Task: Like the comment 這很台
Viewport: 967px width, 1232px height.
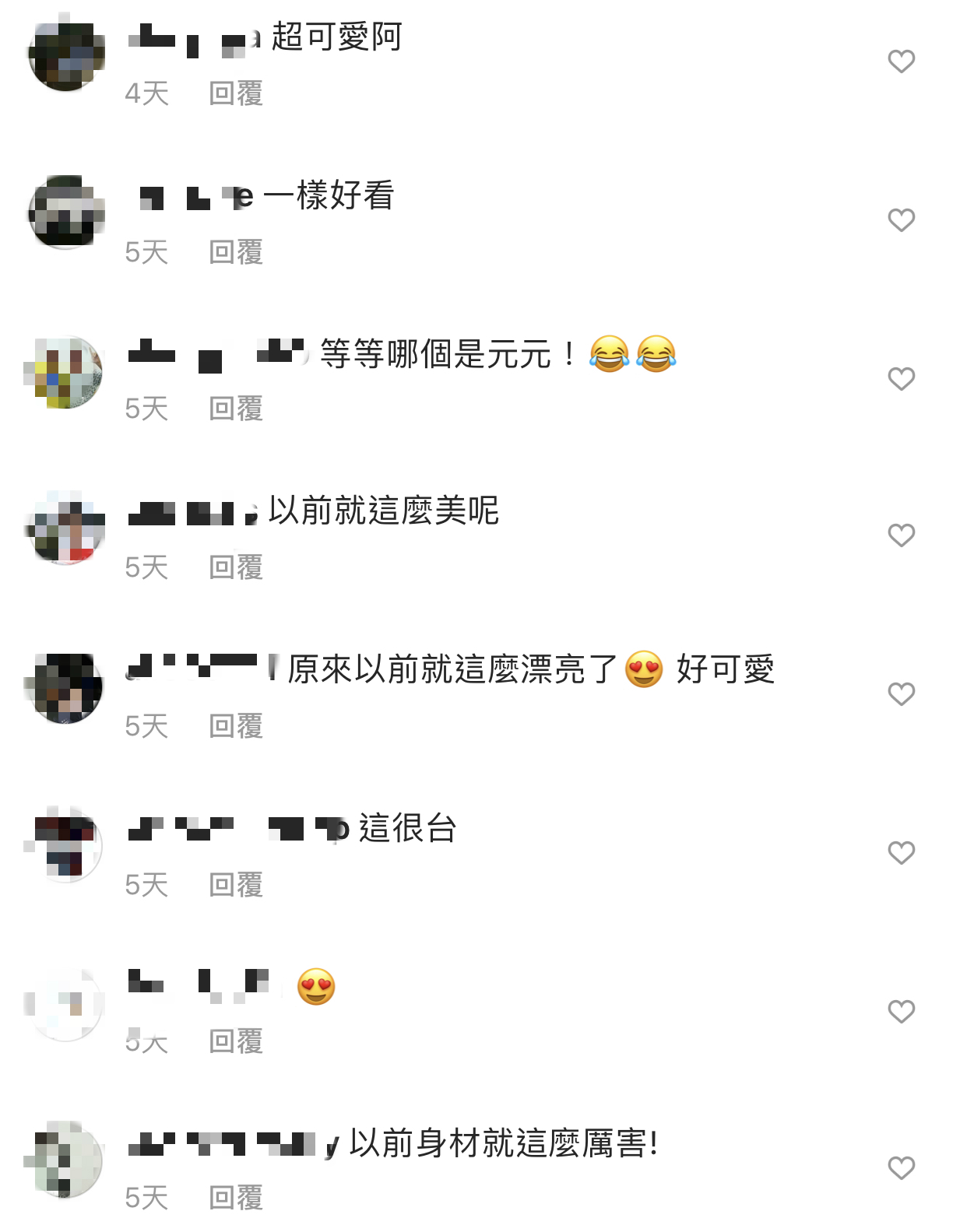Action: click(901, 853)
